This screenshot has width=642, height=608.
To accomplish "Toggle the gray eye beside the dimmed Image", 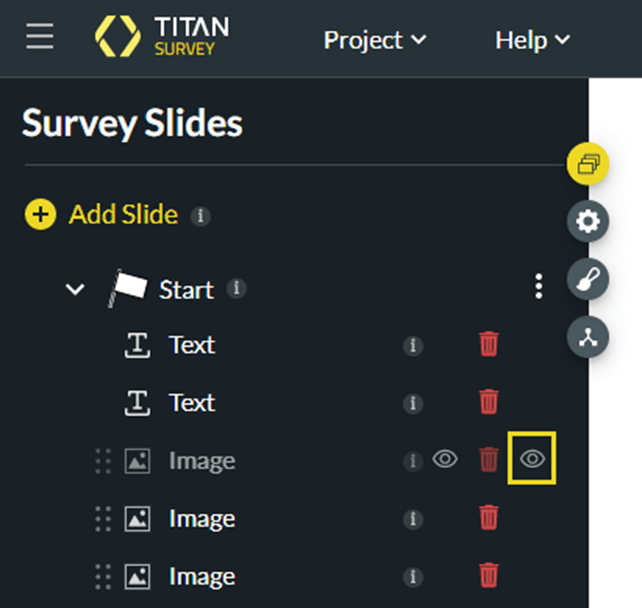I will [x=445, y=459].
